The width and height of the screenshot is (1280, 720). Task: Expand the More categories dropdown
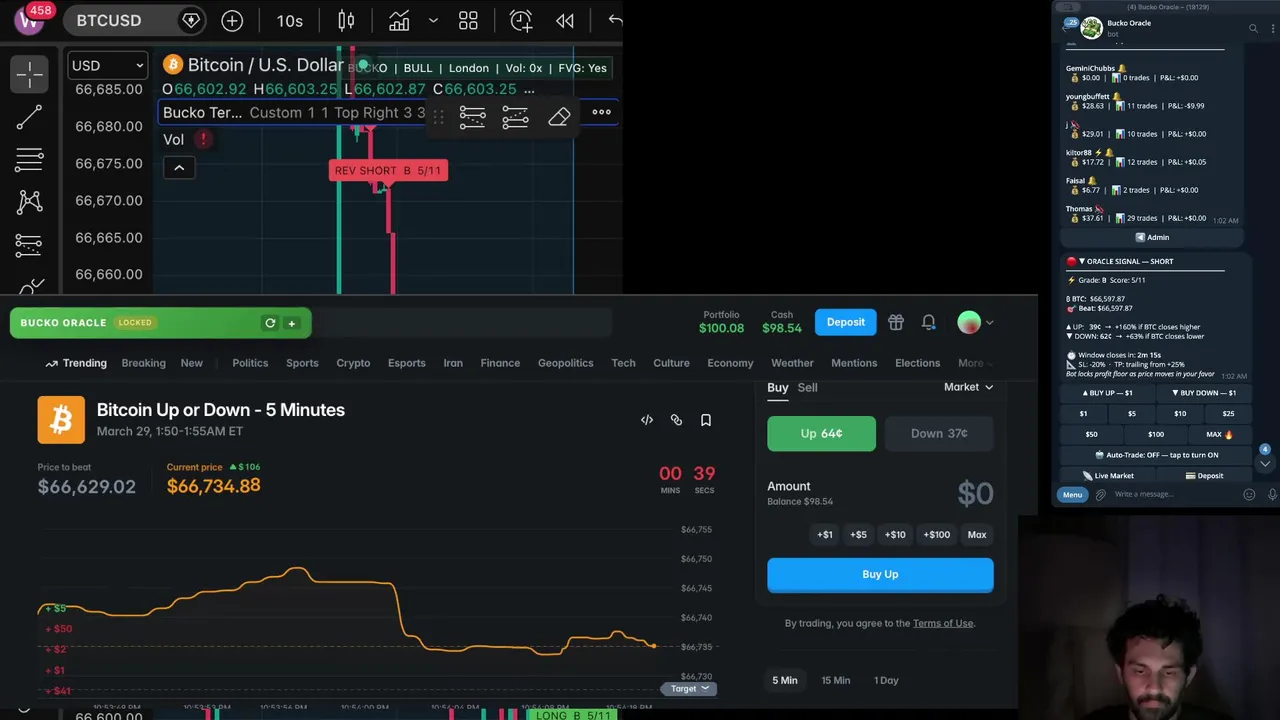click(977, 363)
